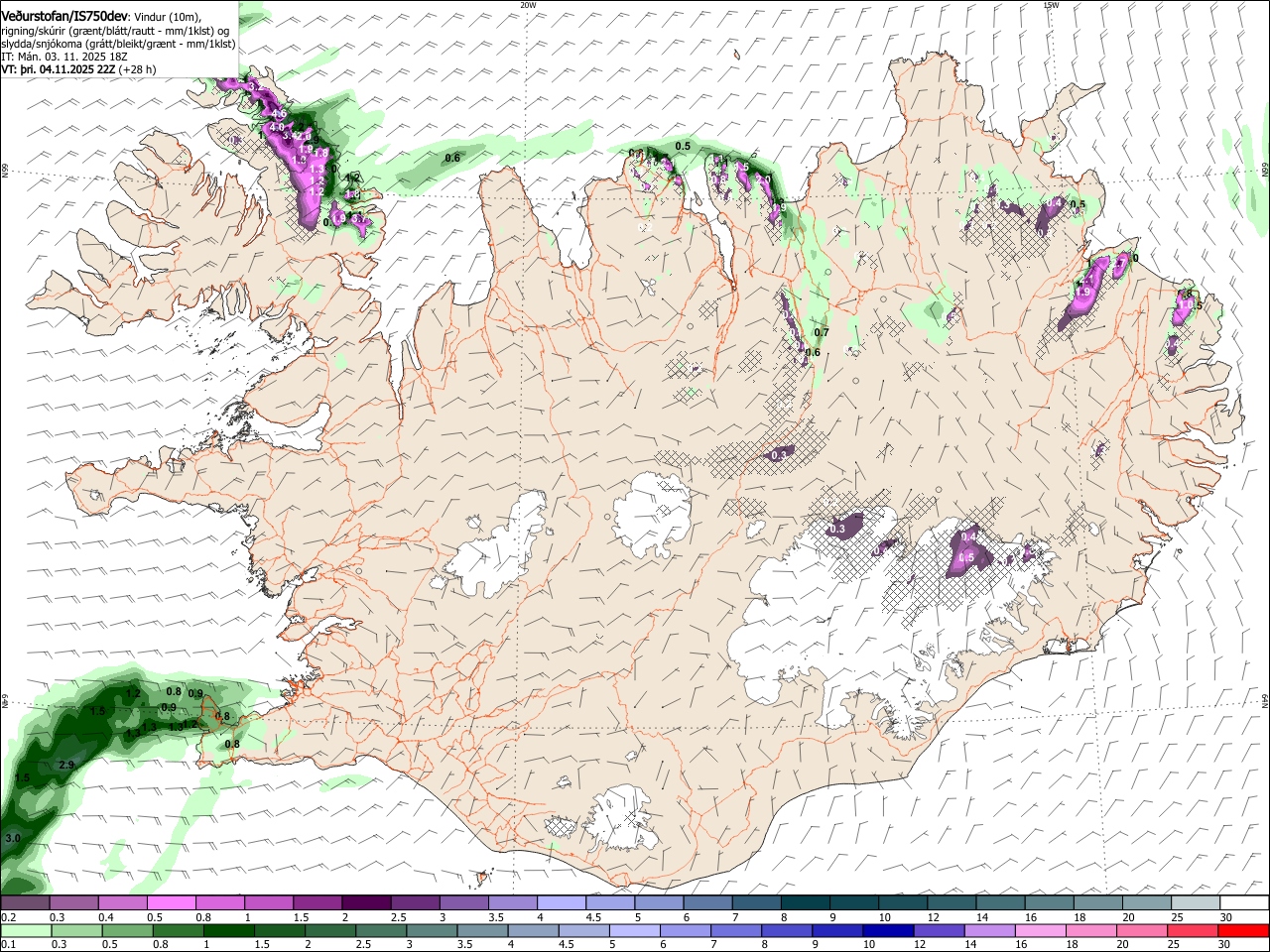Click the 3.0 precipitation value on the map
Screen dimensions: 1270x952
point(13,838)
